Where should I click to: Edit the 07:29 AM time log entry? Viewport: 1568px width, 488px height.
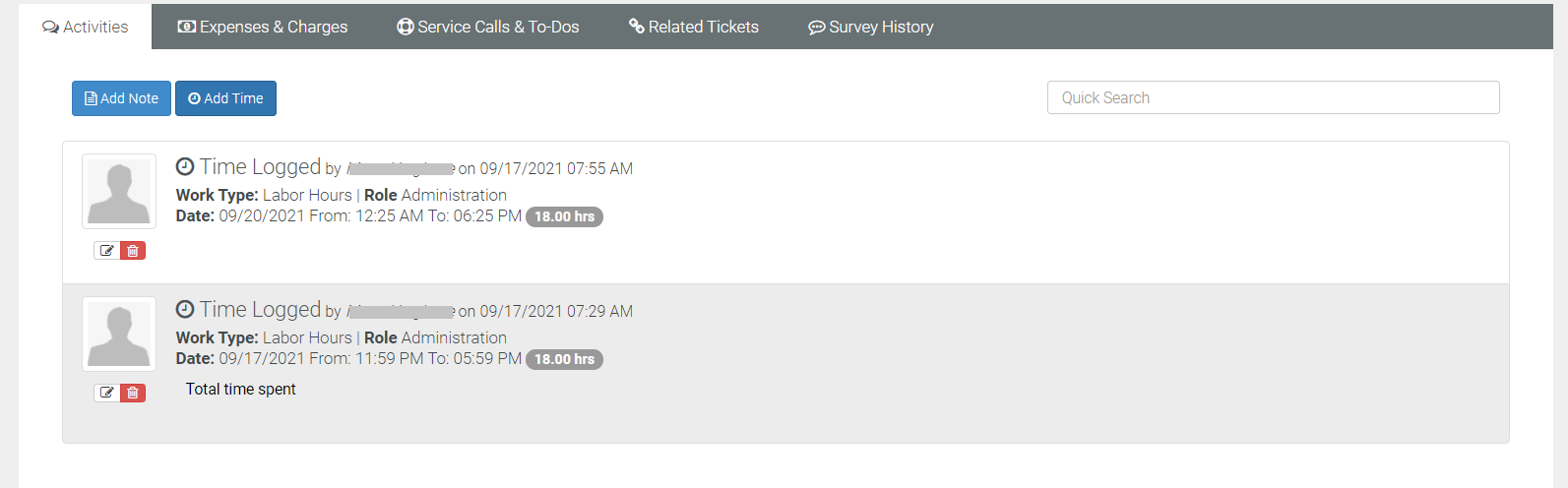click(107, 394)
